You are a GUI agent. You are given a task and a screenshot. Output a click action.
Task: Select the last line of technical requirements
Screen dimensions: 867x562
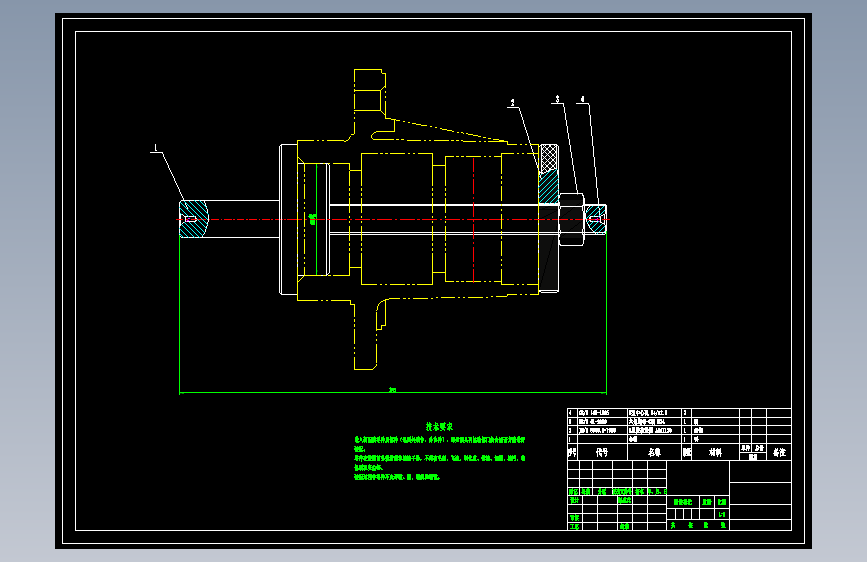[396, 477]
